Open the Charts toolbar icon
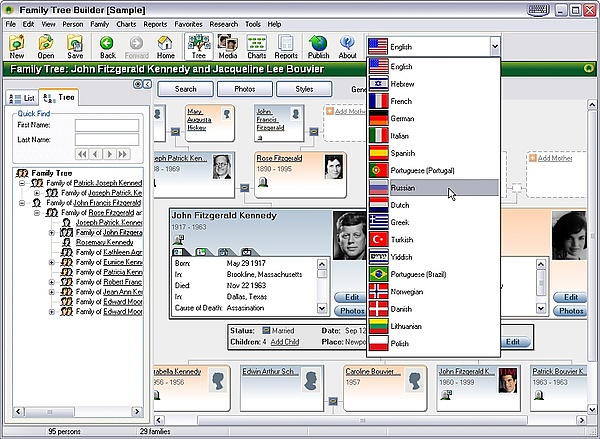600x439 pixels. pyautogui.click(x=257, y=46)
